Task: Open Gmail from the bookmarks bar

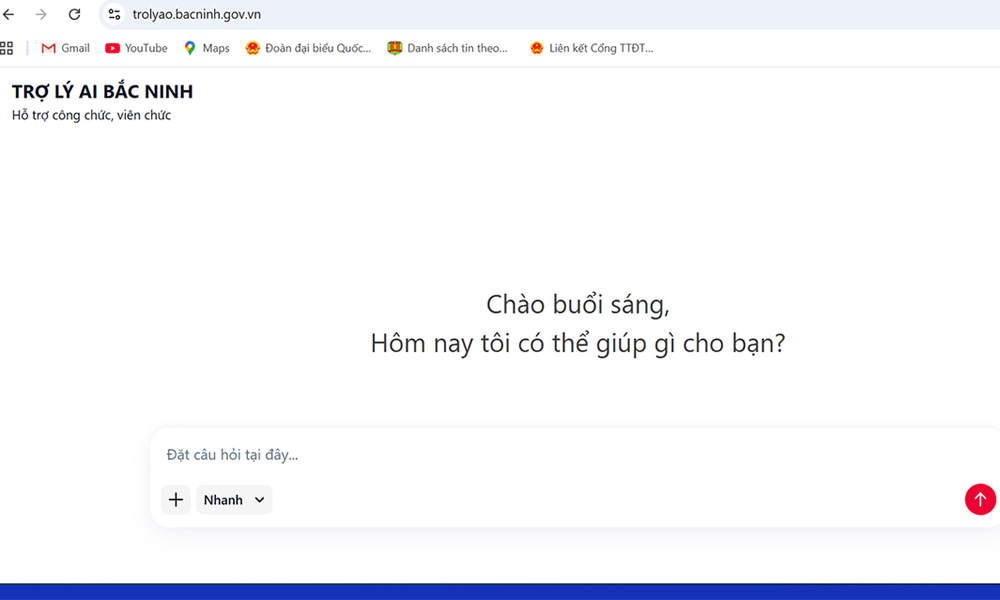Action: click(64, 47)
